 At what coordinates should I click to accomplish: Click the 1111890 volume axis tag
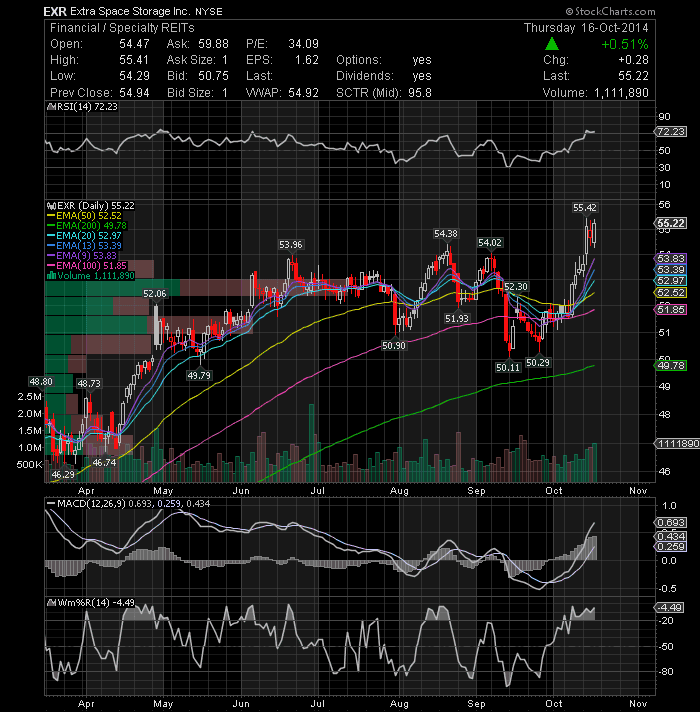click(x=676, y=443)
